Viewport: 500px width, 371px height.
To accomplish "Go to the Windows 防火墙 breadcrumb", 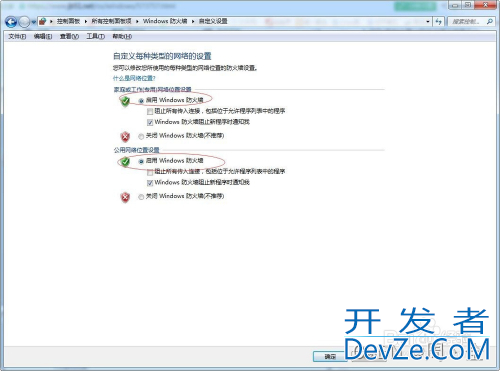I will (165, 21).
